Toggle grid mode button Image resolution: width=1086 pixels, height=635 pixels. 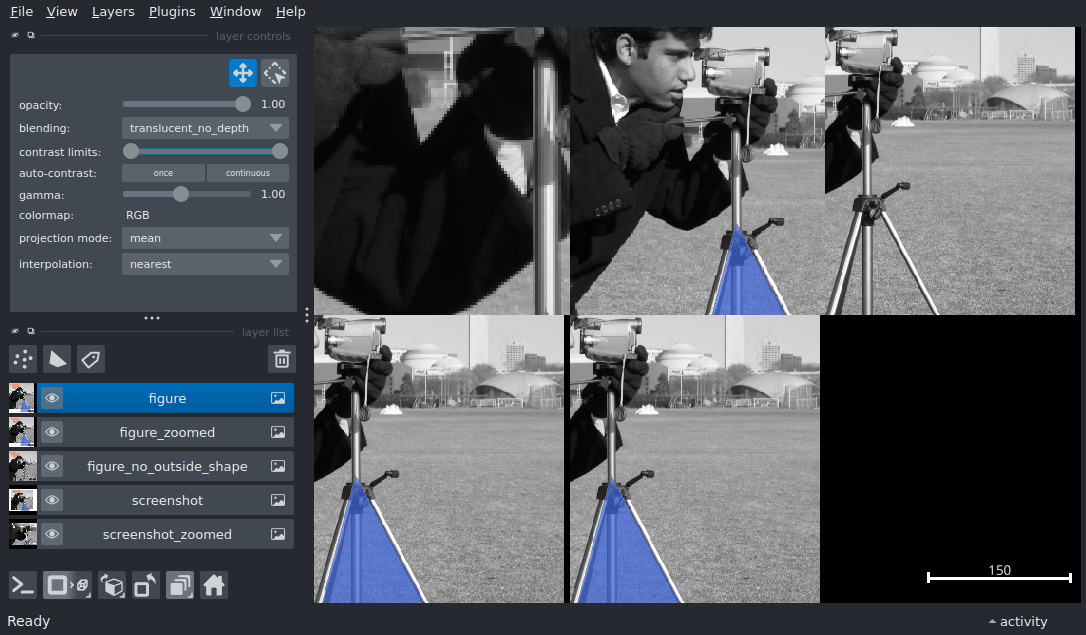180,585
